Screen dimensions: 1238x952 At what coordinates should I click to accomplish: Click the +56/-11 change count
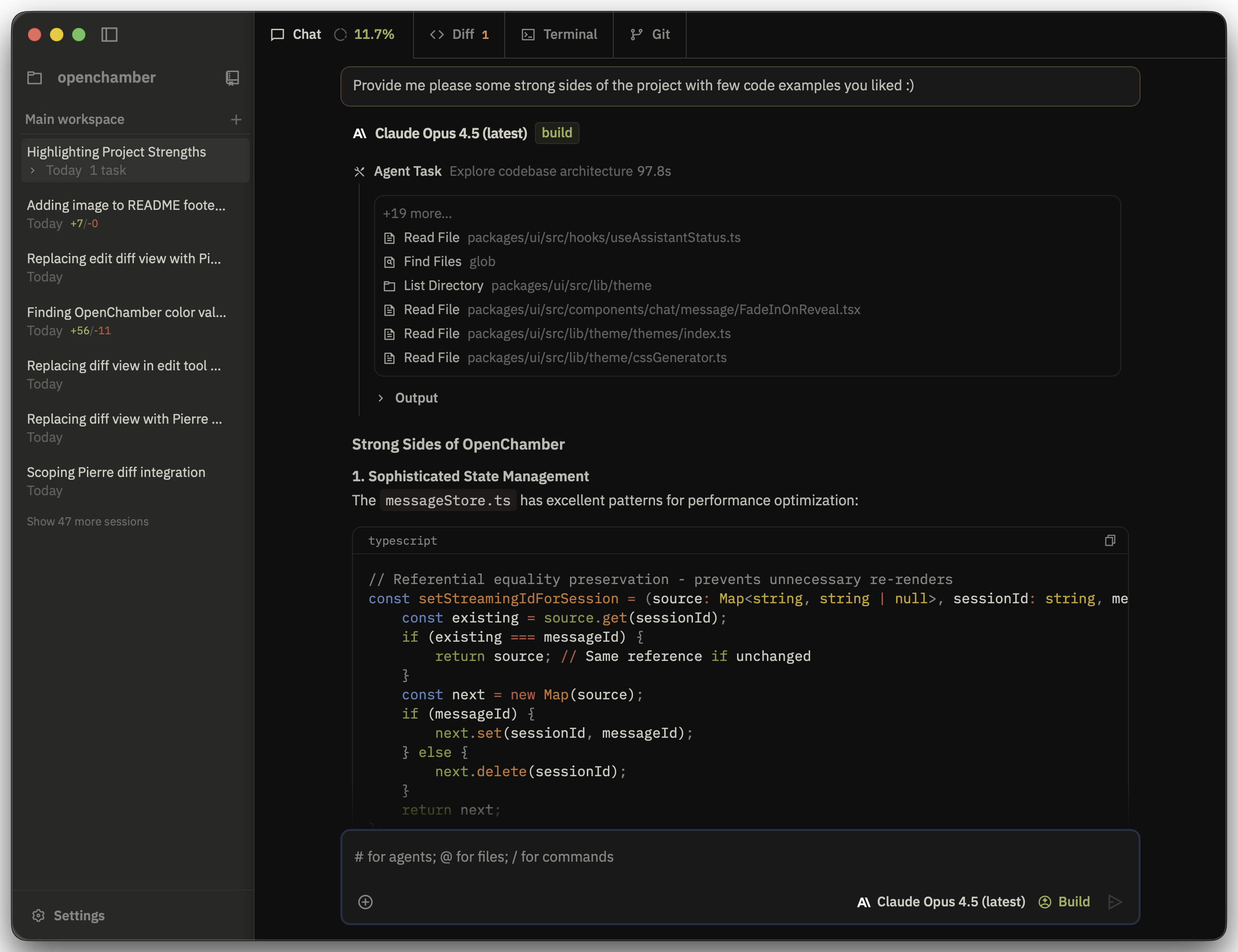pos(91,331)
